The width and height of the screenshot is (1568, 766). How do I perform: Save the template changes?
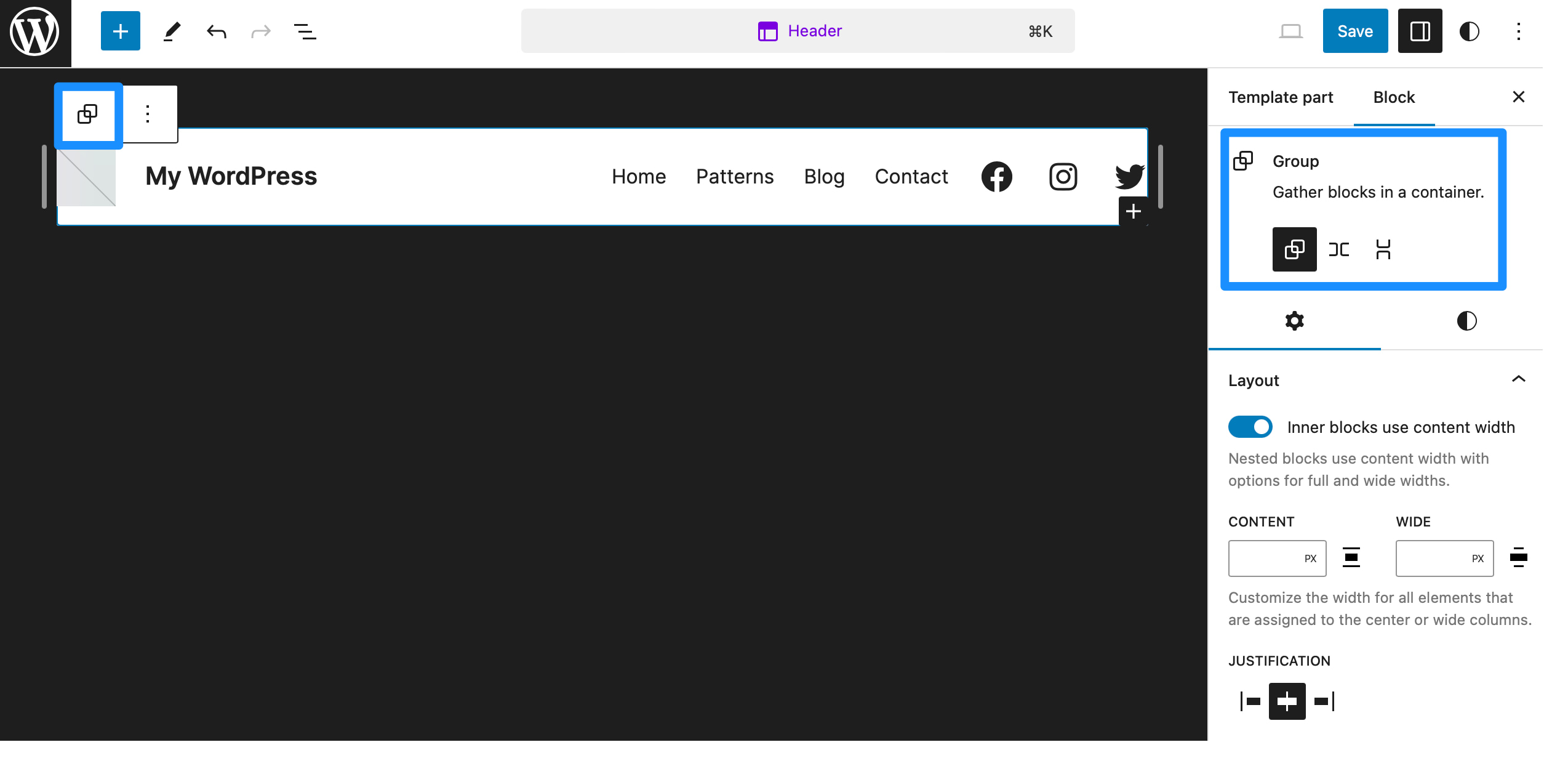[x=1355, y=30]
